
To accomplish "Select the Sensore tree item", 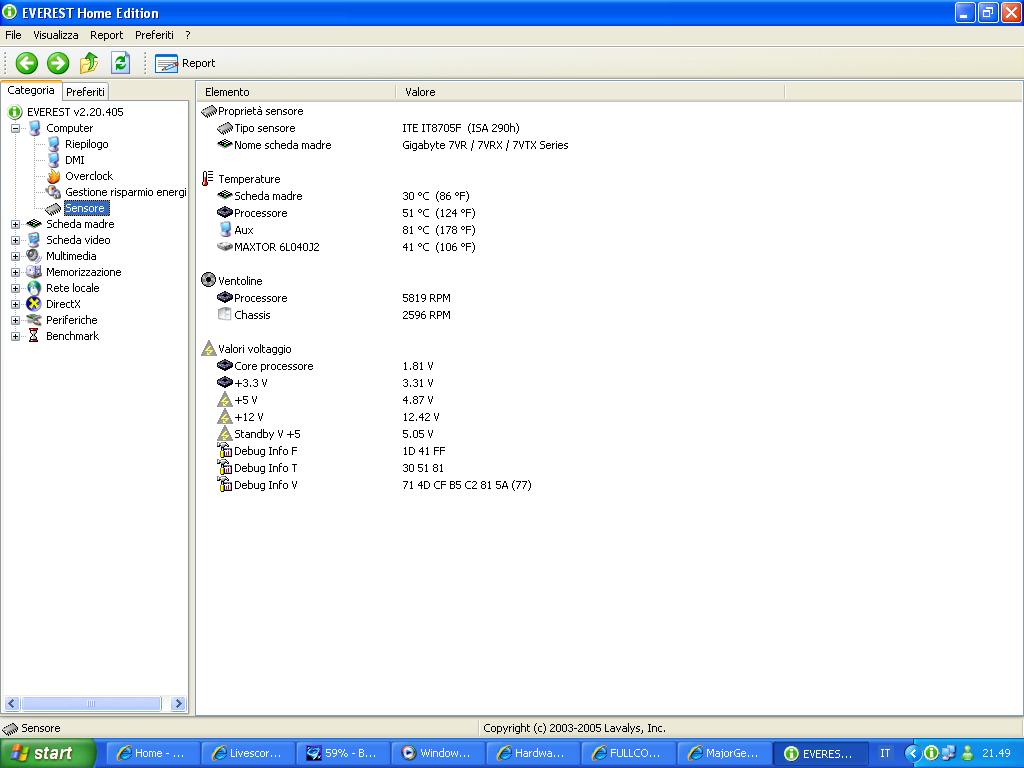I will [84, 208].
